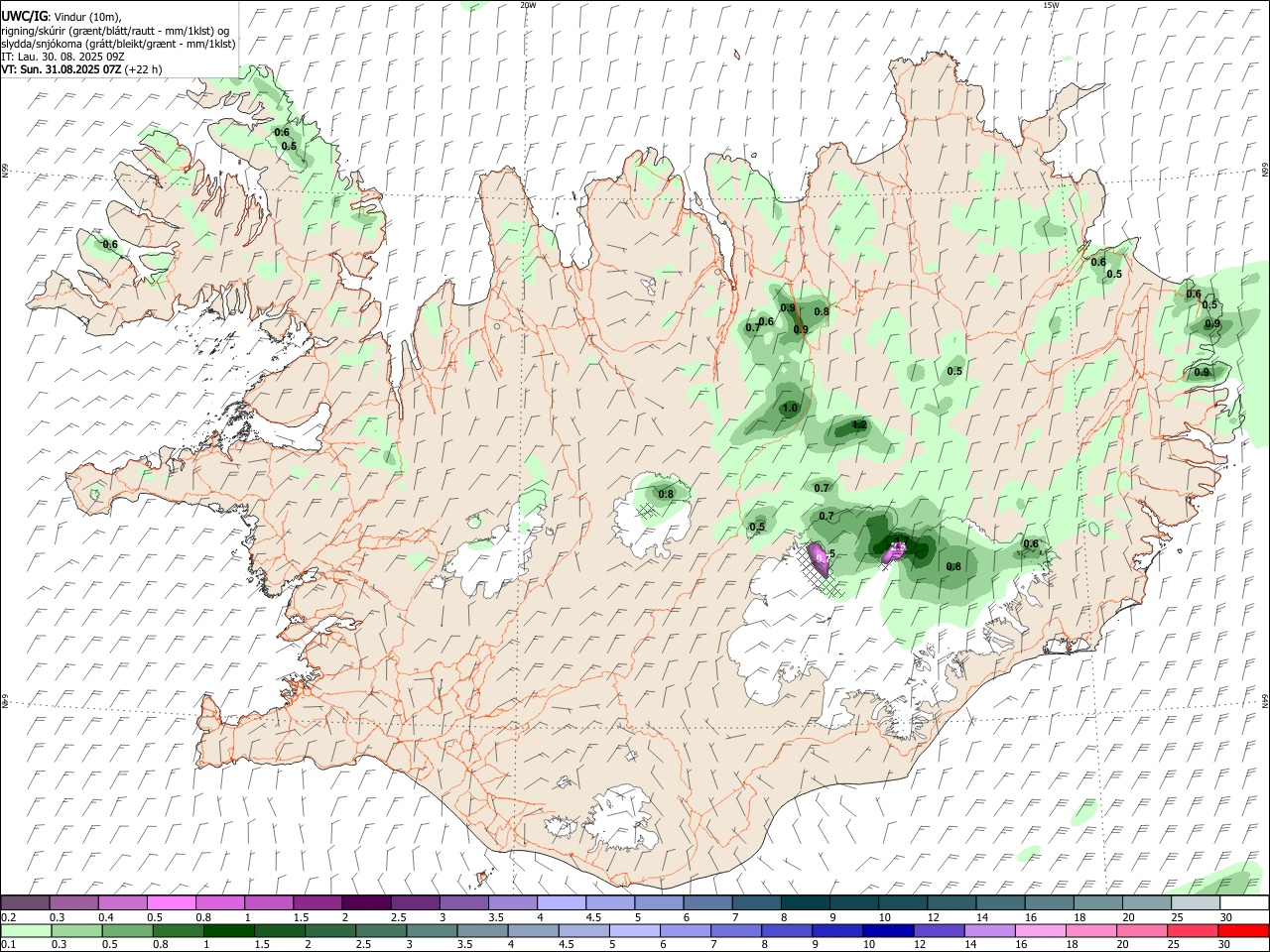Click the 0.8 value on the Hofsjökull glacier
The width and height of the screenshot is (1270, 952).
[666, 494]
